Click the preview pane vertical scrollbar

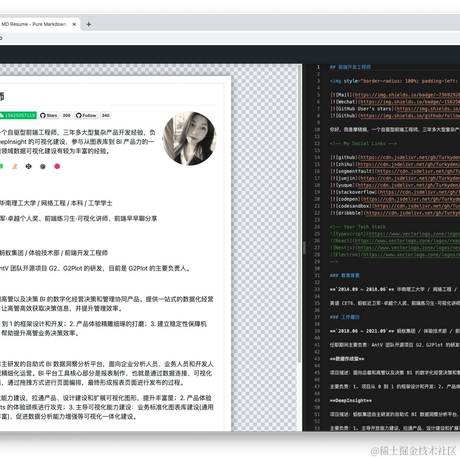coord(300,213)
